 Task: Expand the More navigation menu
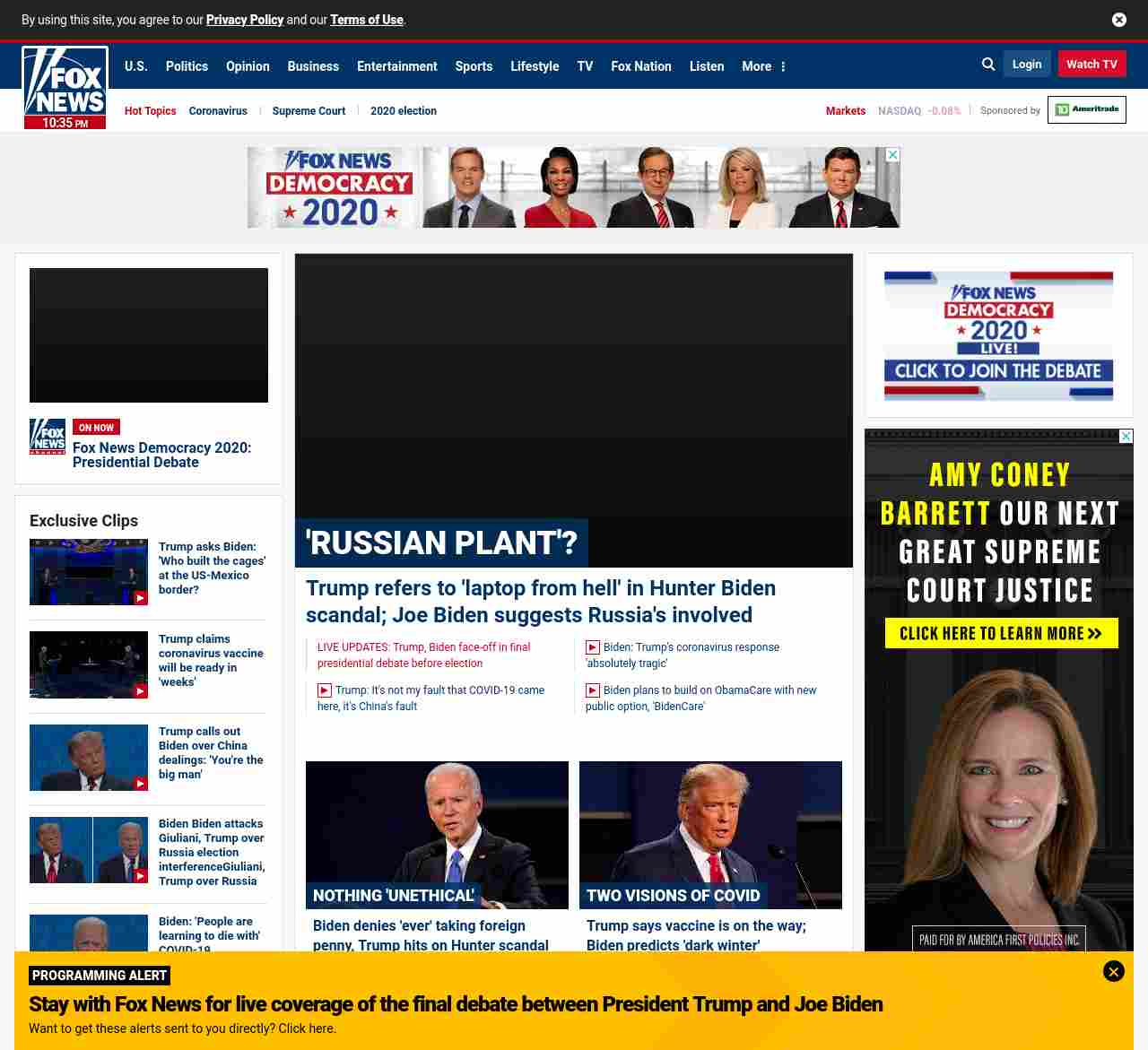tap(763, 66)
